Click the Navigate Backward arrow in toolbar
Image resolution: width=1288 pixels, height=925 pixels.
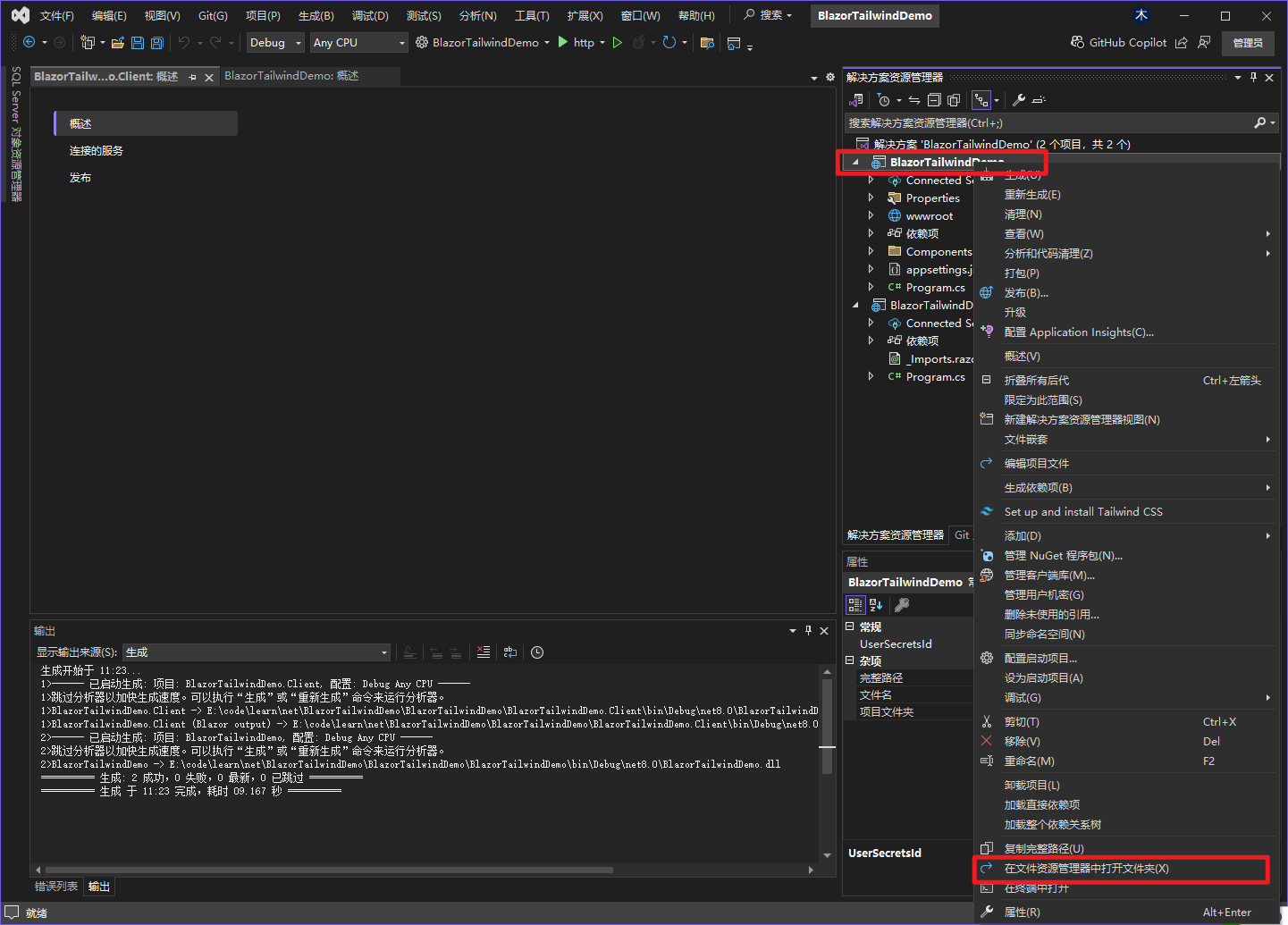(x=29, y=42)
